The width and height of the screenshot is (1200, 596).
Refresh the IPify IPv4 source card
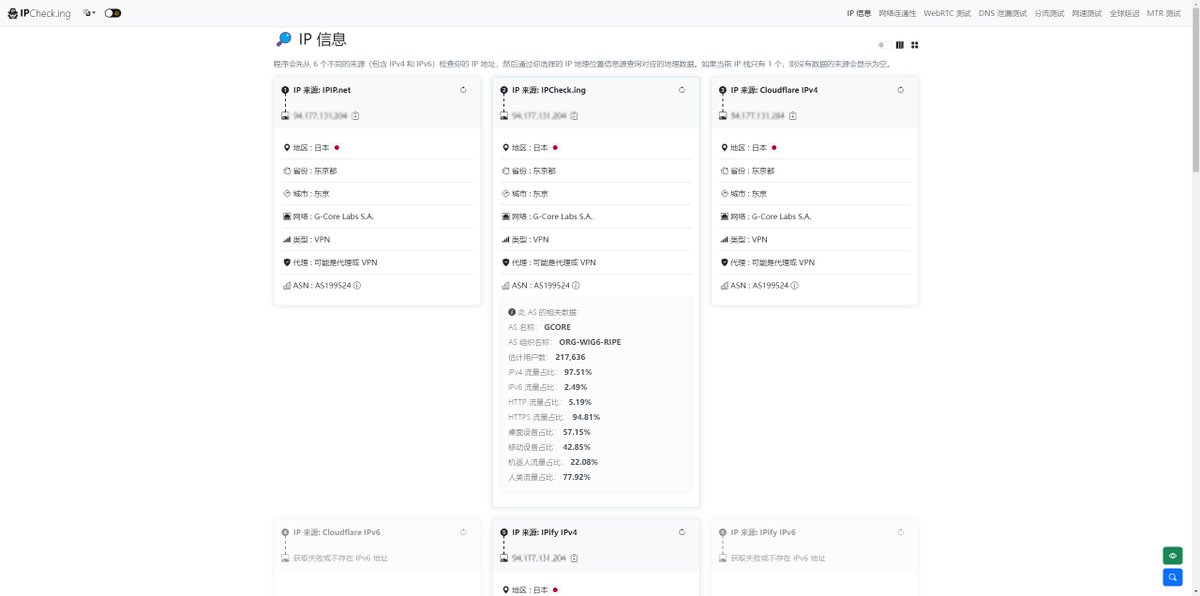[682, 532]
